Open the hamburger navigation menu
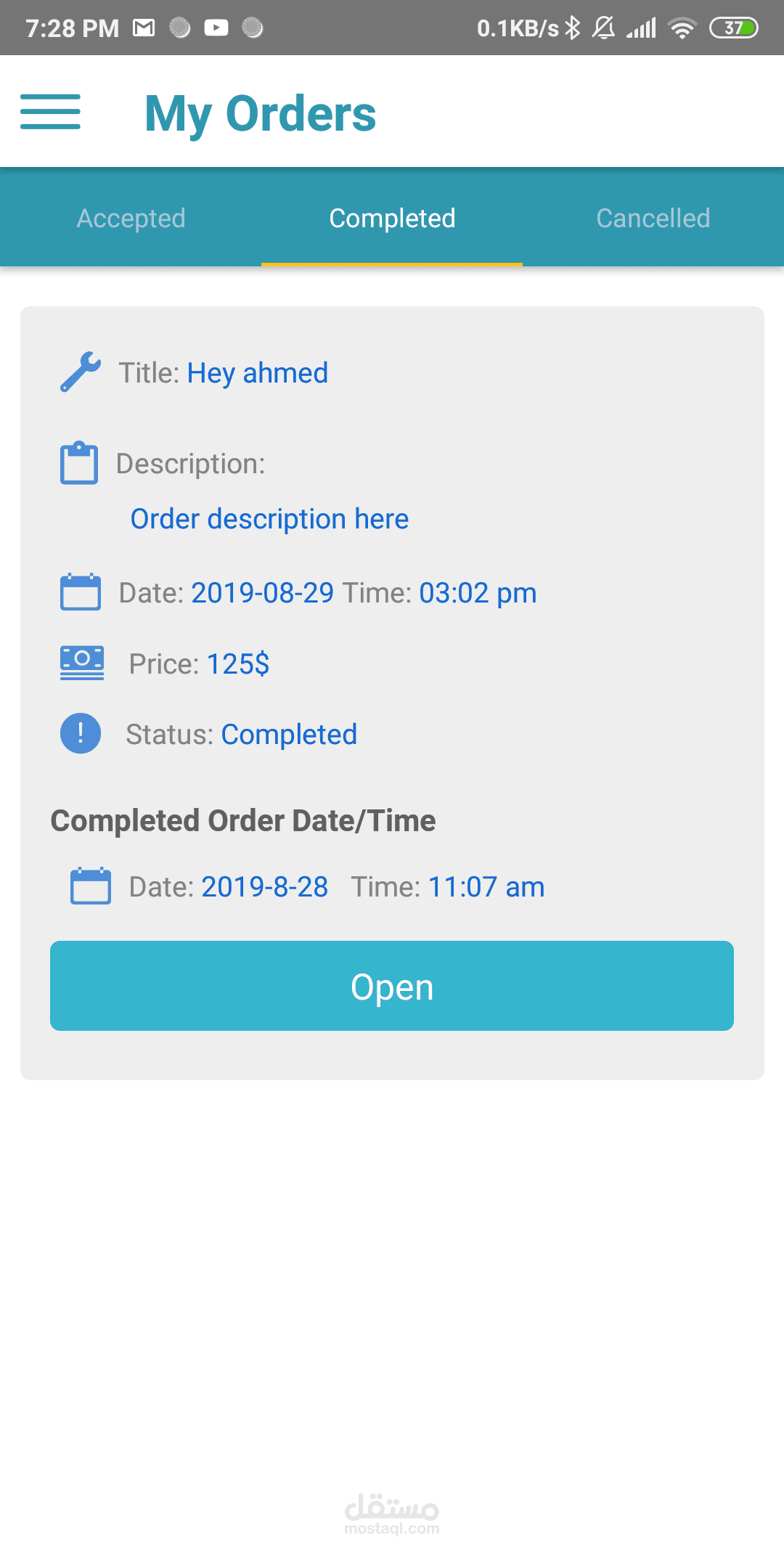Image resolution: width=784 pixels, height=1568 pixels. (50, 112)
